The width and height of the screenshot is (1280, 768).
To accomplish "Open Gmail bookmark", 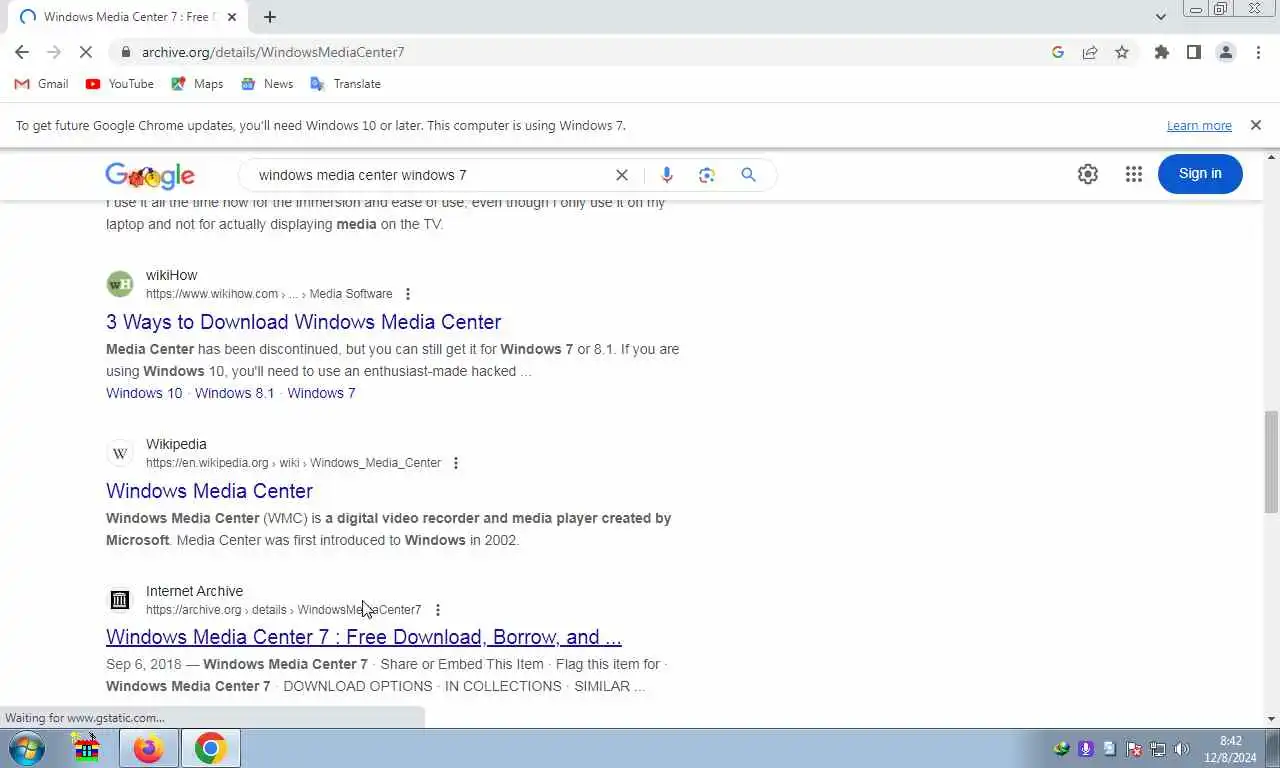I will click(41, 84).
